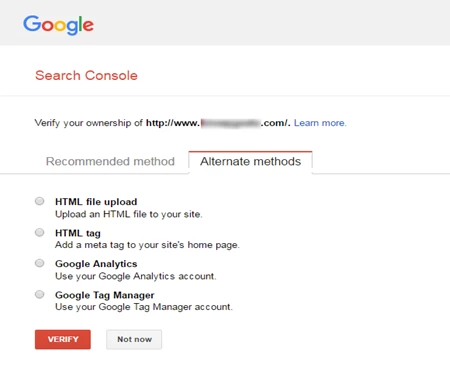
Task: Click the Google Tag Manager label
Action: point(105,295)
